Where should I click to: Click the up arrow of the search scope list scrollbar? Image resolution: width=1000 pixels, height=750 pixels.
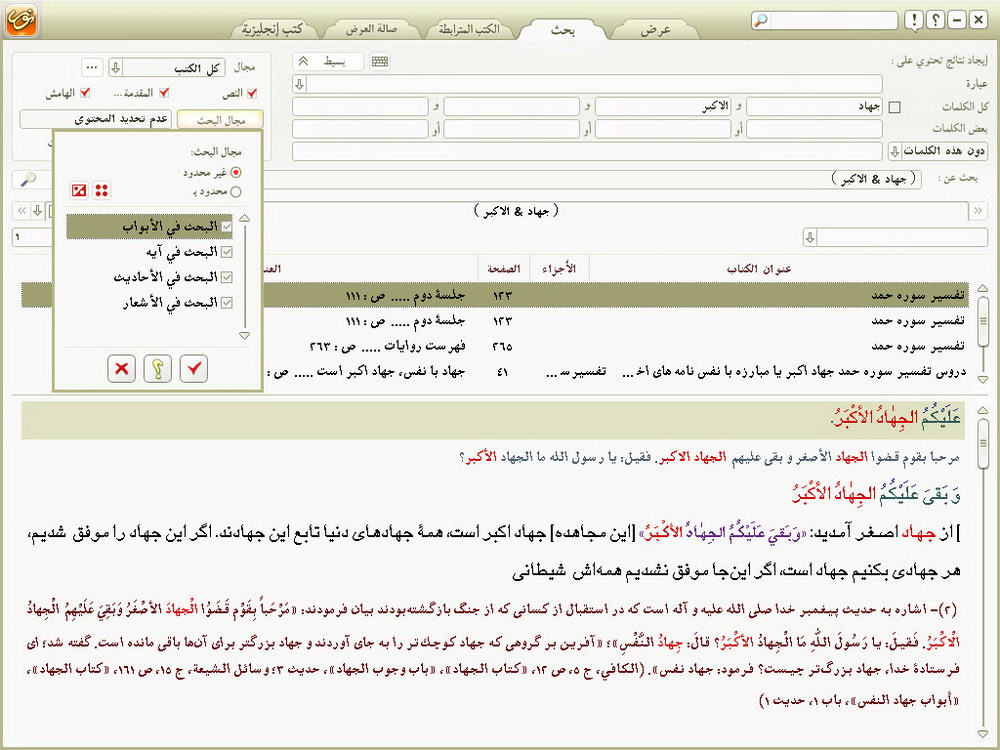coord(244,219)
